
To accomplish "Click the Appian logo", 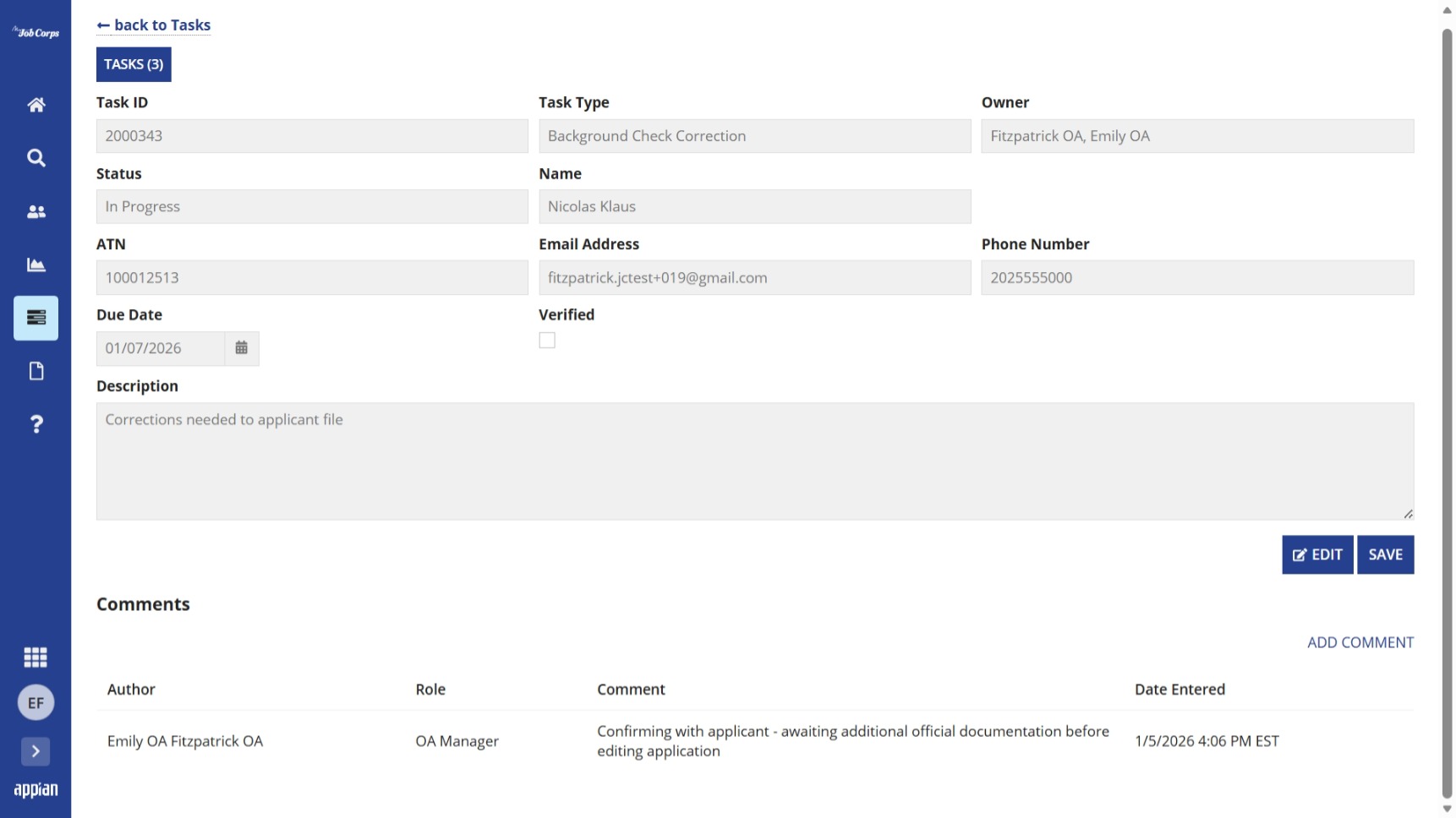I will (36, 790).
